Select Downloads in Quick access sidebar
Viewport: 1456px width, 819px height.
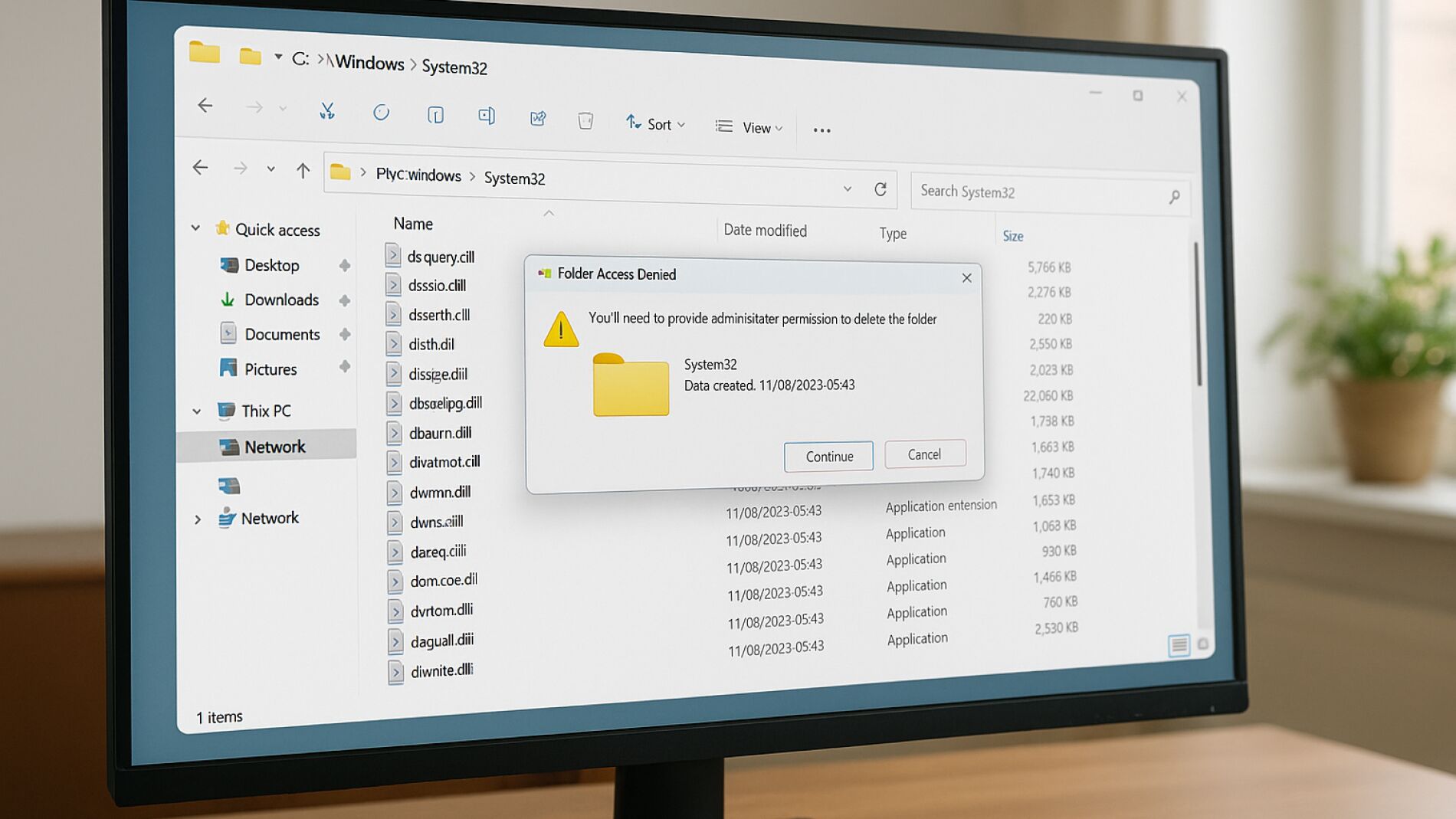[281, 300]
